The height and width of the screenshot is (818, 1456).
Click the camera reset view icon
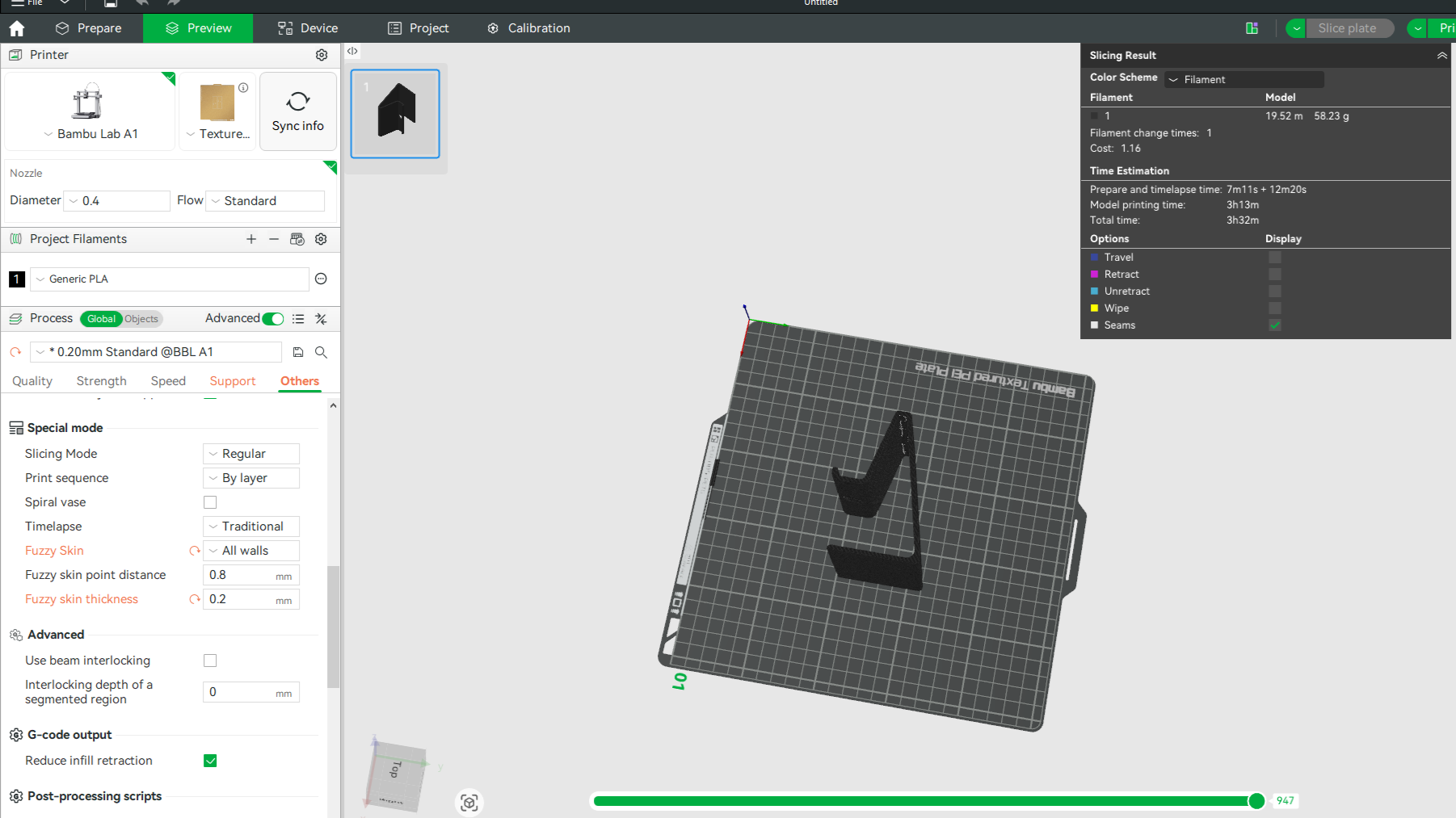tap(469, 803)
